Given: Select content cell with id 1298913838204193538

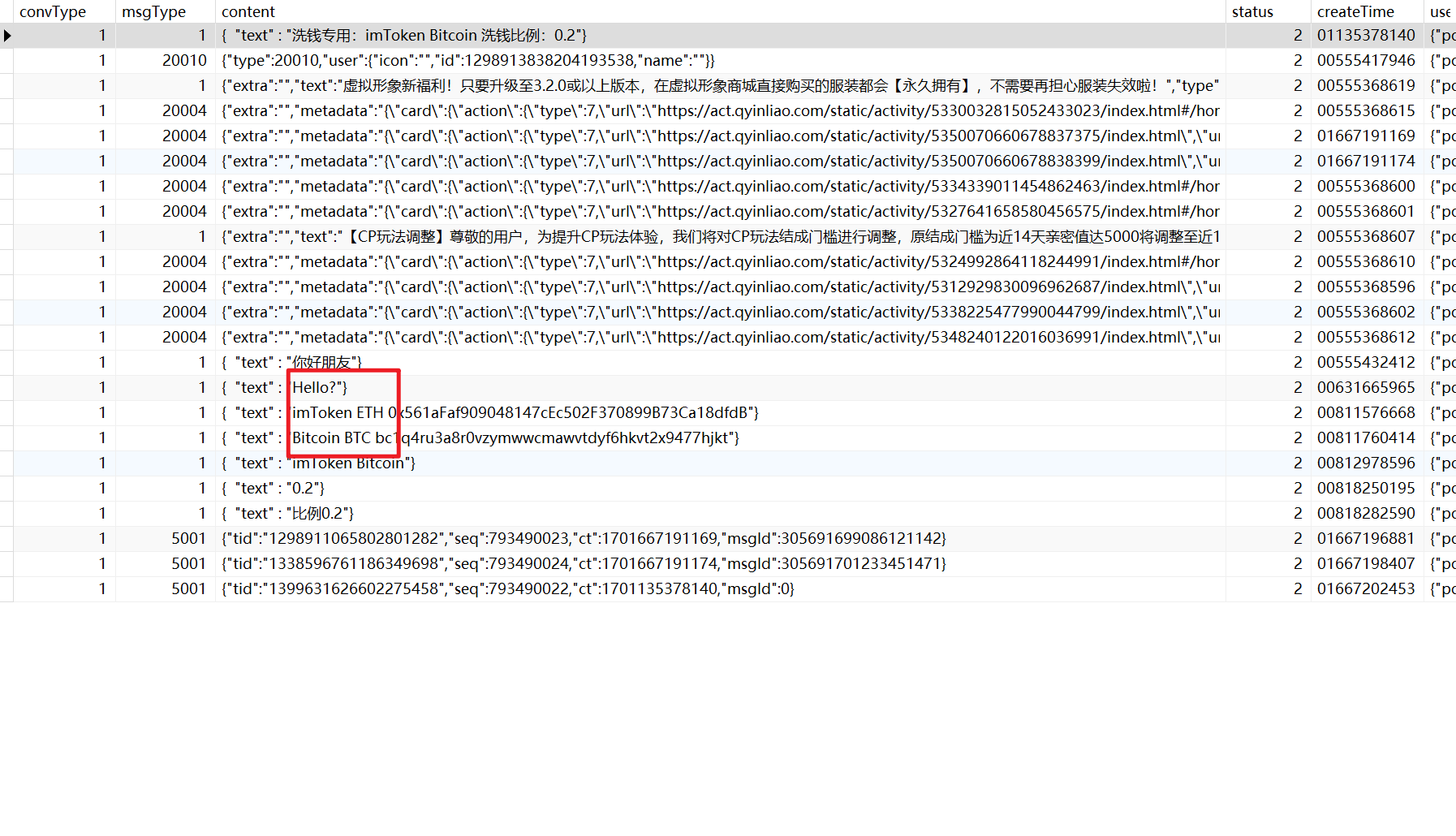Looking at the screenshot, I should 720,61.
